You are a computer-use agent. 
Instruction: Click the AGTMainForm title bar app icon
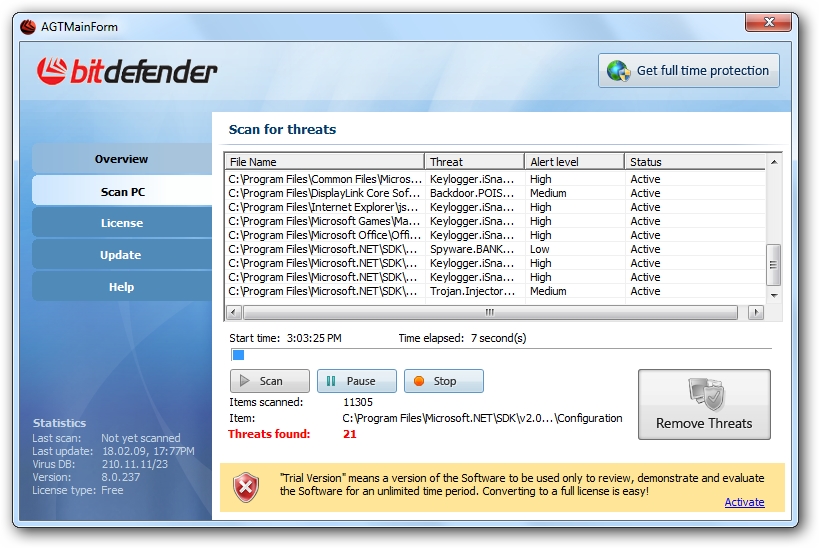pos(28,27)
